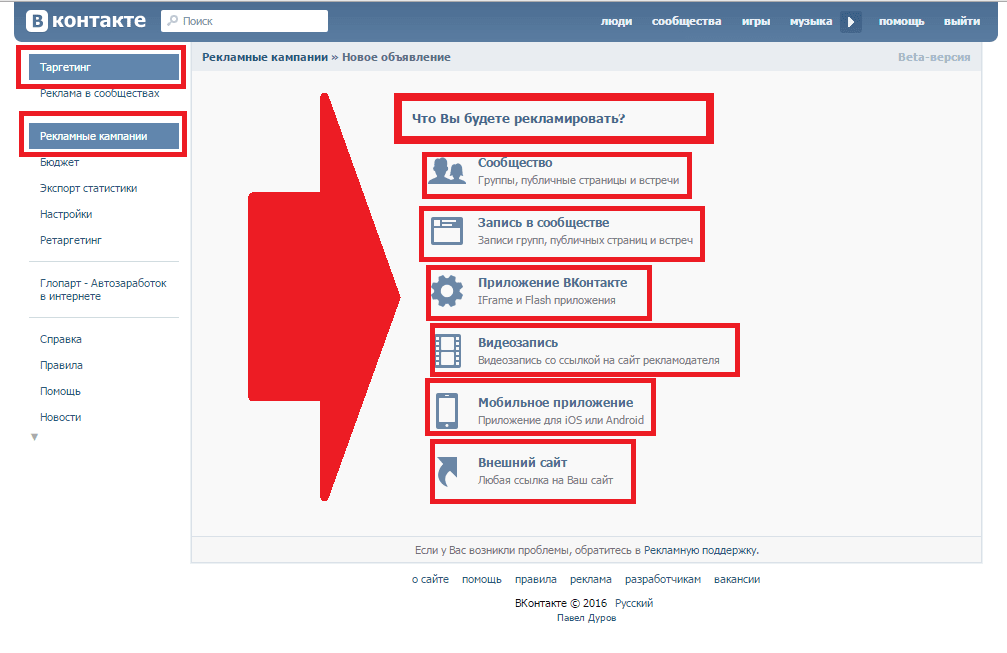
Task: Open Бюджет in the sidebar
Action: [59, 162]
